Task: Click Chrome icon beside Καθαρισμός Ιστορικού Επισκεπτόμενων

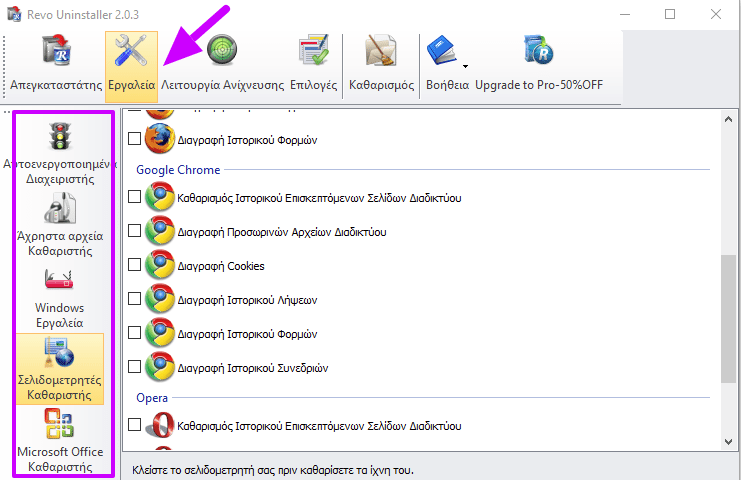Action: coord(160,197)
